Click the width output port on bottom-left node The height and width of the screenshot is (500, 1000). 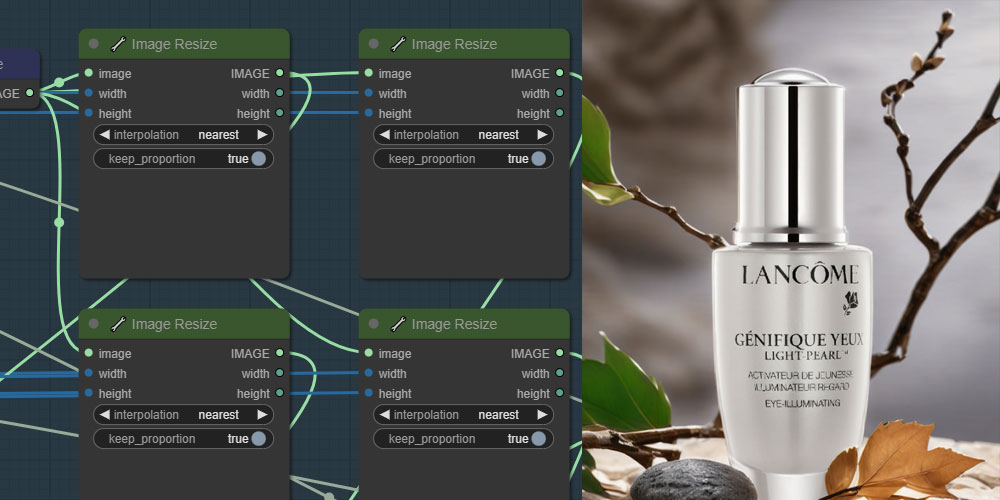coord(279,373)
